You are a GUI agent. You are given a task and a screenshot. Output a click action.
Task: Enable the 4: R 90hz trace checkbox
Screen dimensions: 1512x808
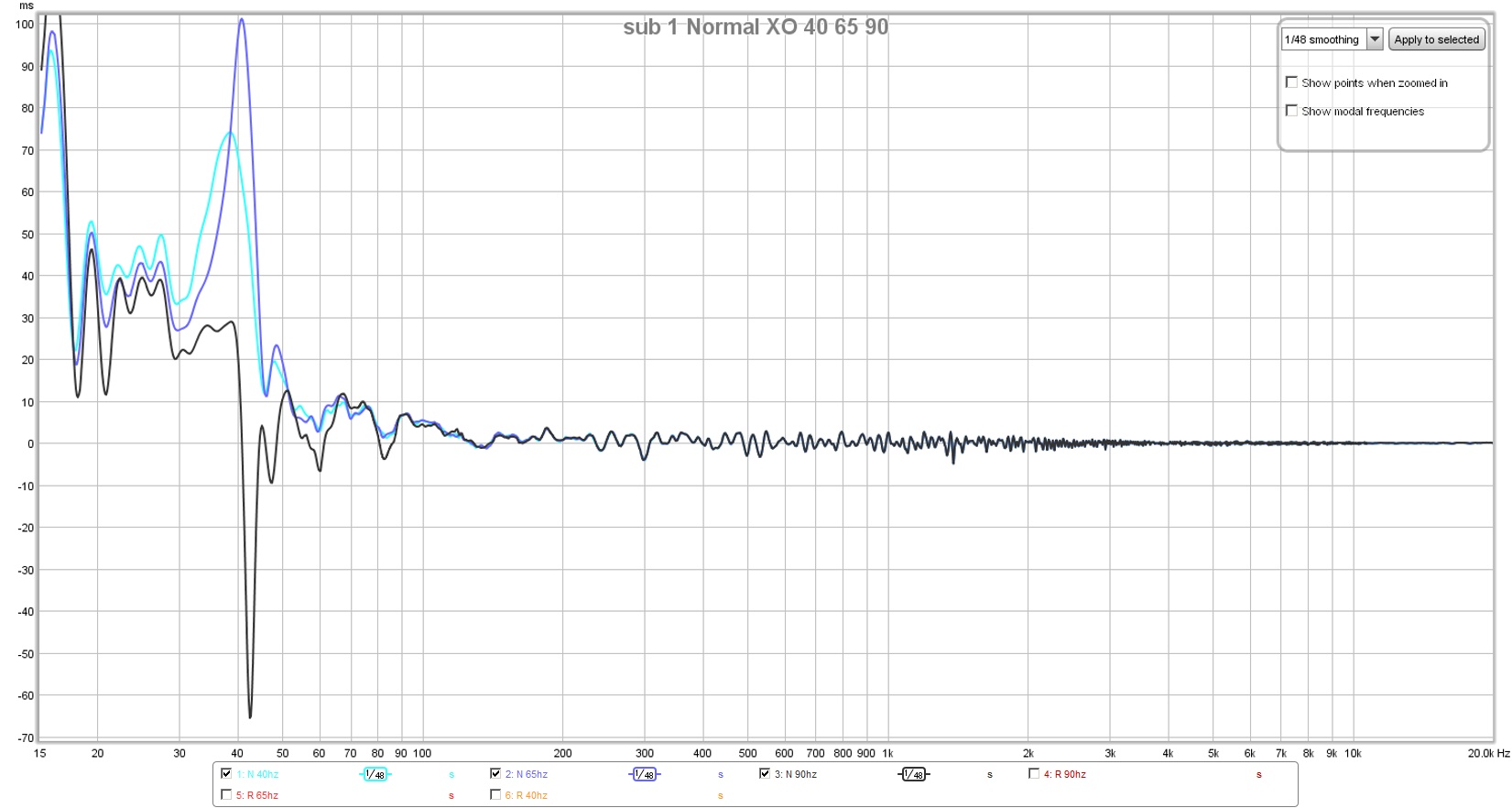coord(1034,774)
